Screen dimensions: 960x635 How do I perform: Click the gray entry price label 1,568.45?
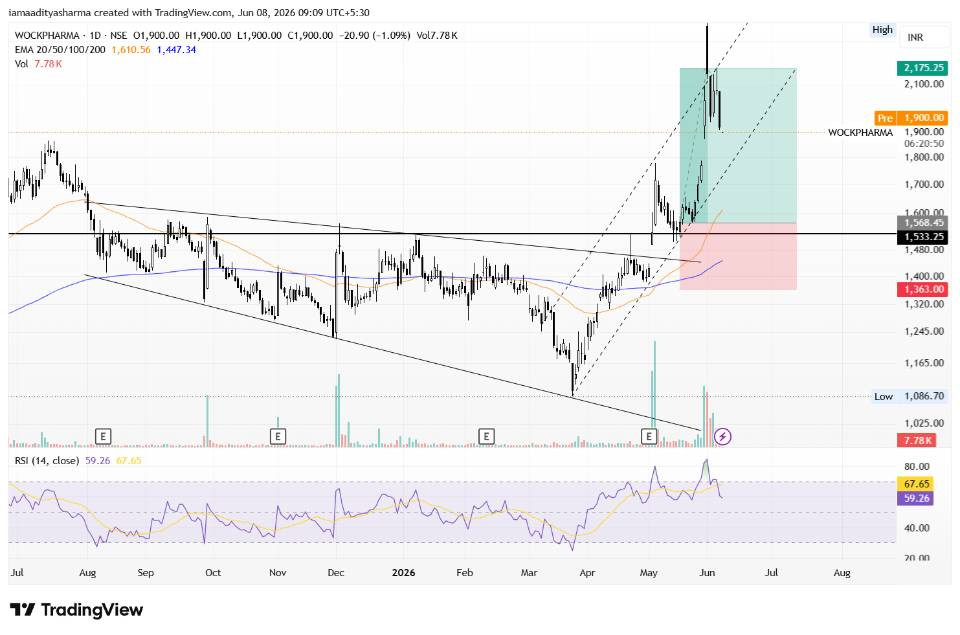click(923, 222)
